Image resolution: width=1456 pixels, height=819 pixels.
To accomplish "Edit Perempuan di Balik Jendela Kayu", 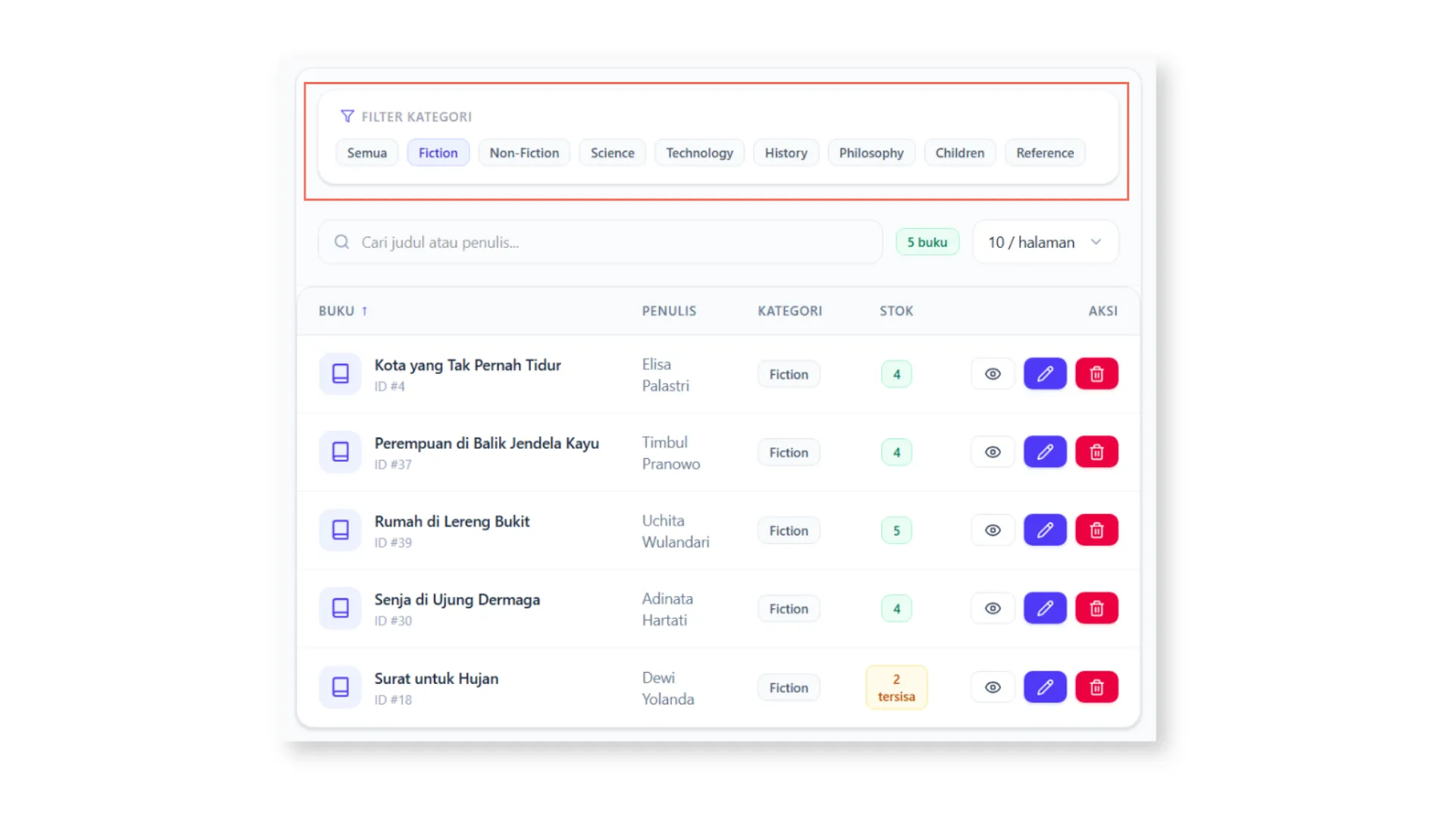I will [x=1045, y=452].
